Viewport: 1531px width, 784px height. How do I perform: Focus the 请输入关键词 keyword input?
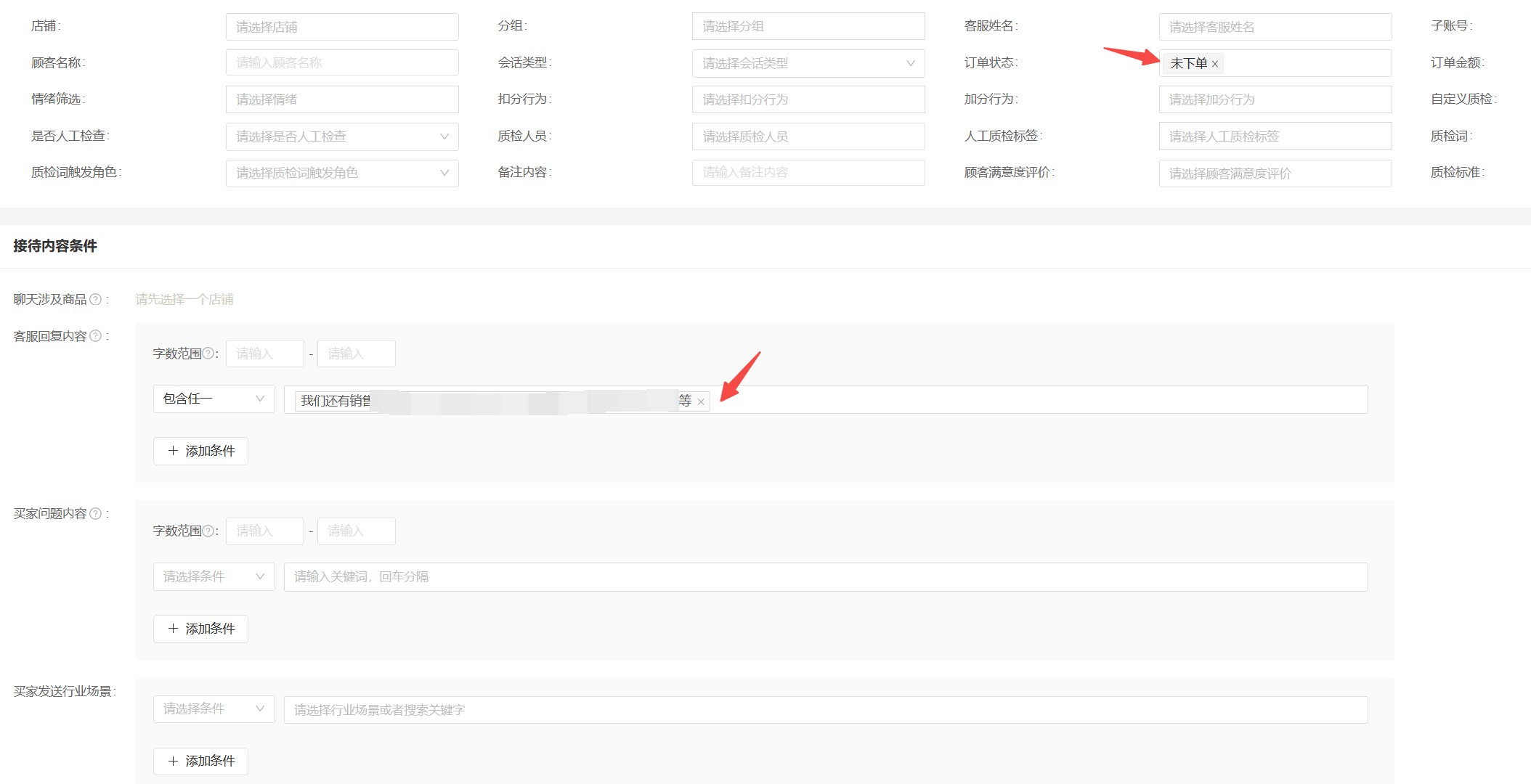point(826,577)
